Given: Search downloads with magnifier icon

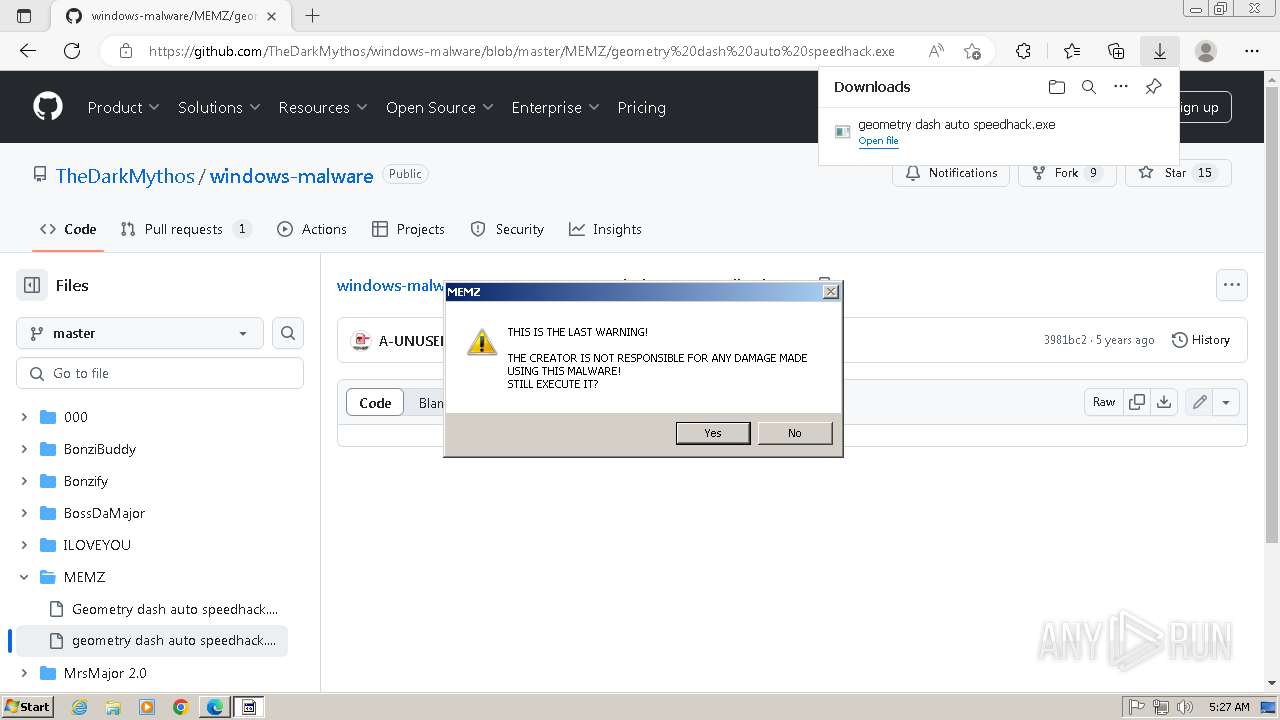Looking at the screenshot, I should tap(1089, 87).
